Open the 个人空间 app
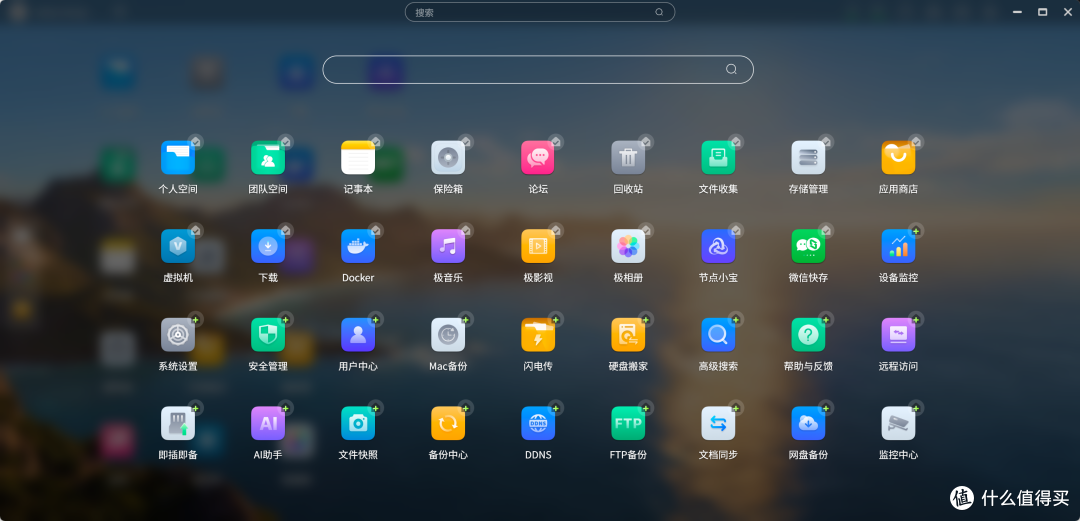Screen dimensions: 1080x521 [178, 158]
